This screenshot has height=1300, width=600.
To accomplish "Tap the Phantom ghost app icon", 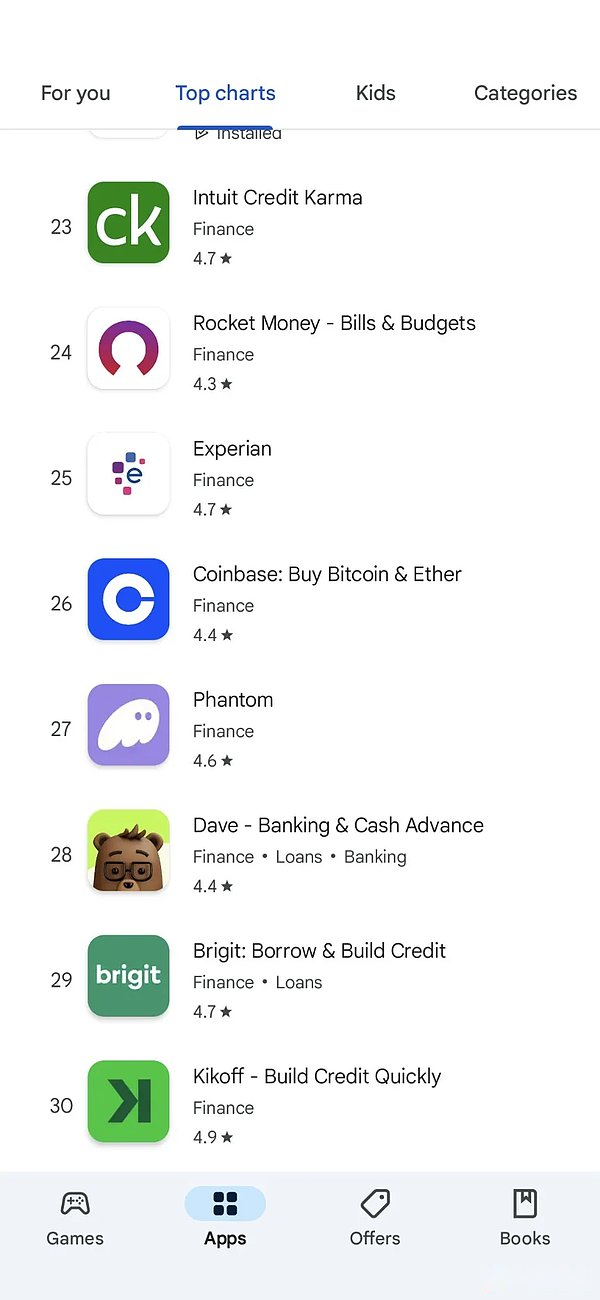I will pyautogui.click(x=128, y=725).
